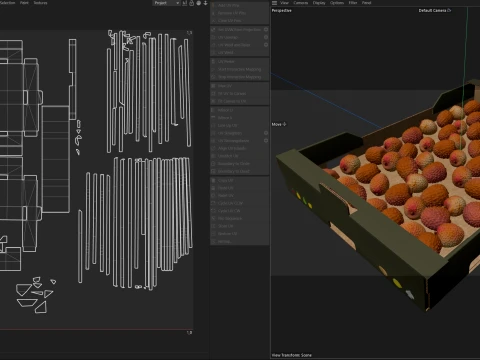Screen dimensions: 480x360
Task: Click the Unstitch UV command
Action: (240, 156)
